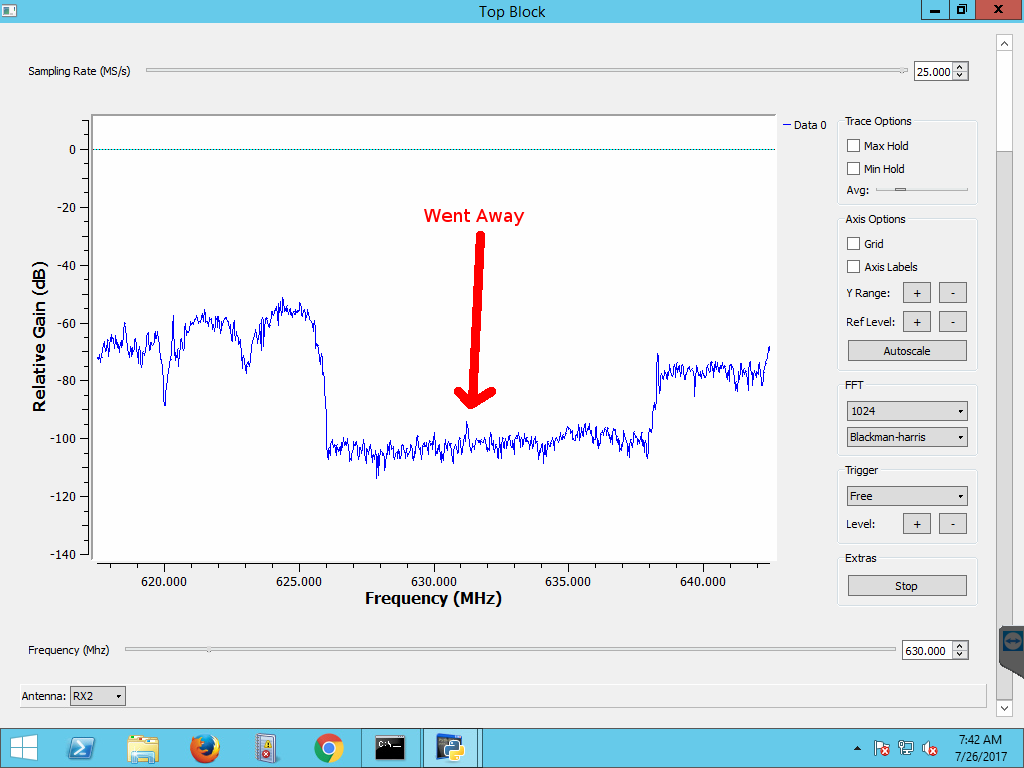1024x768 pixels.
Task: Open the Windows Start menu
Action: click(22, 747)
